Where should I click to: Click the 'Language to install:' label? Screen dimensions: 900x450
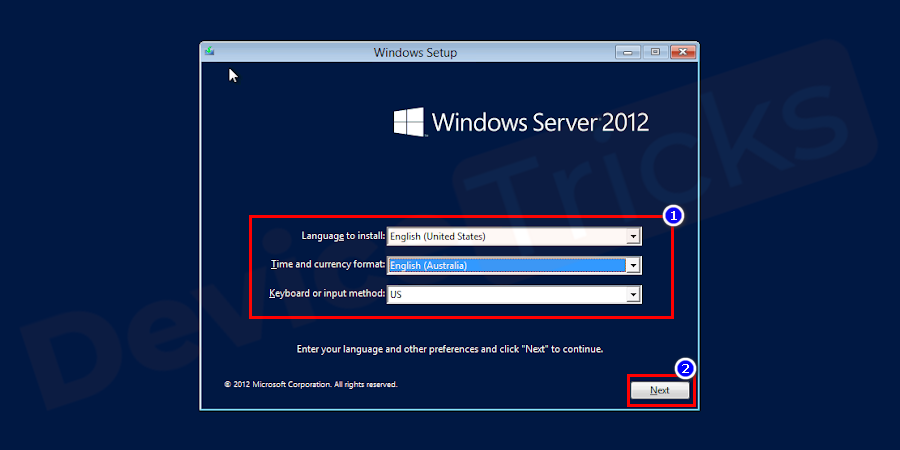[x=343, y=236]
